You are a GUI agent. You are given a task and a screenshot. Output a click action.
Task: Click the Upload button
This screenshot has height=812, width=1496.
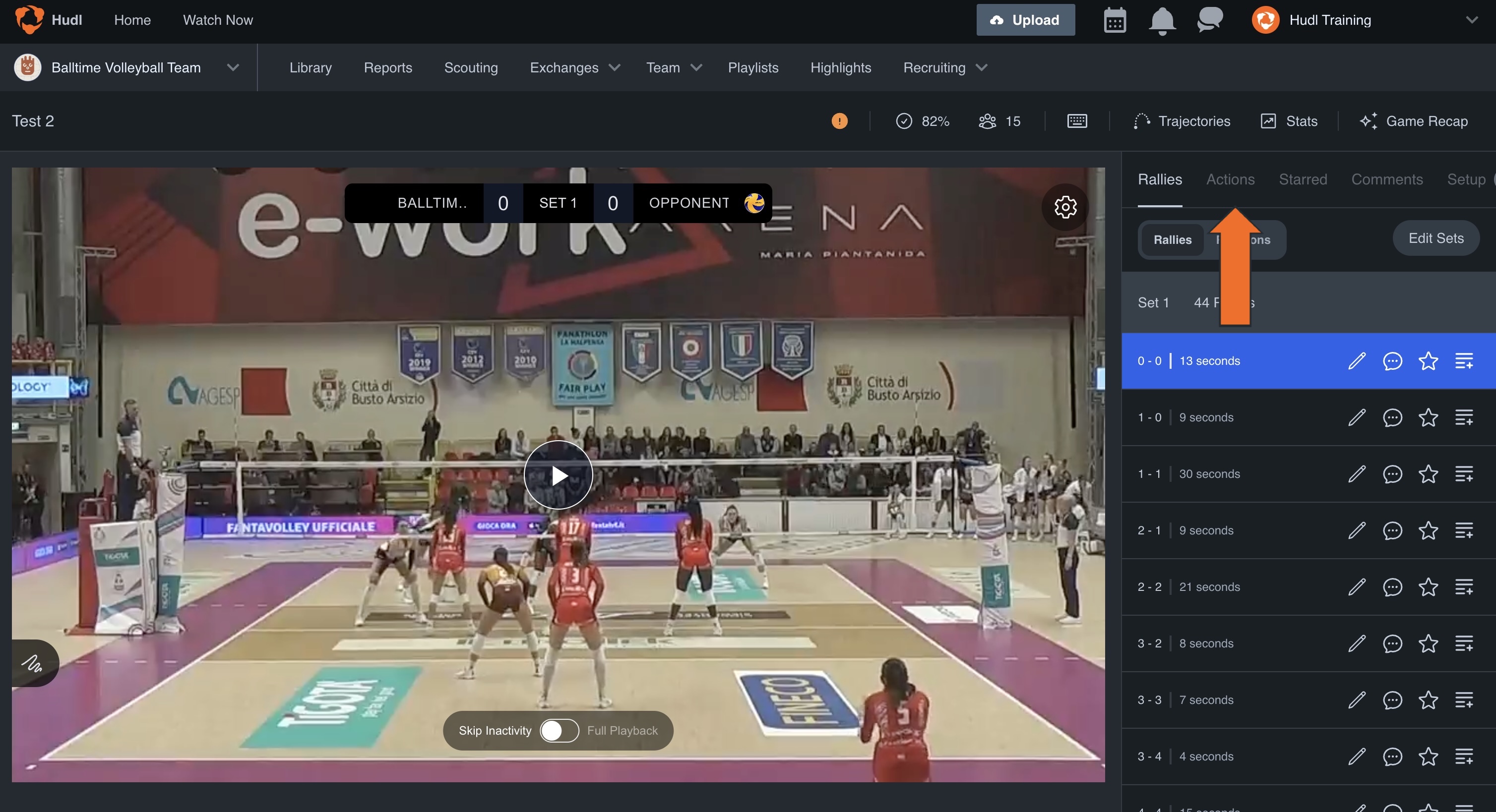pyautogui.click(x=1025, y=20)
